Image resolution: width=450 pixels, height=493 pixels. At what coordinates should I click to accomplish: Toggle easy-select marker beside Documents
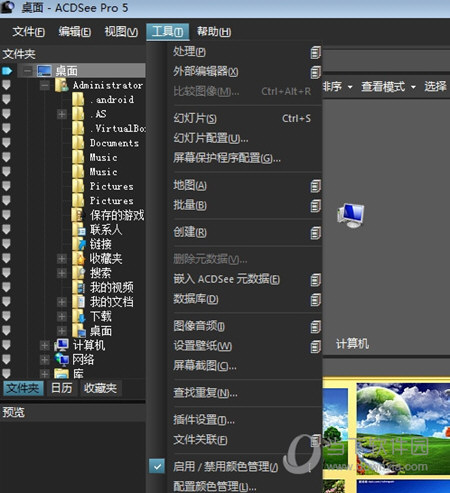[x=6, y=143]
